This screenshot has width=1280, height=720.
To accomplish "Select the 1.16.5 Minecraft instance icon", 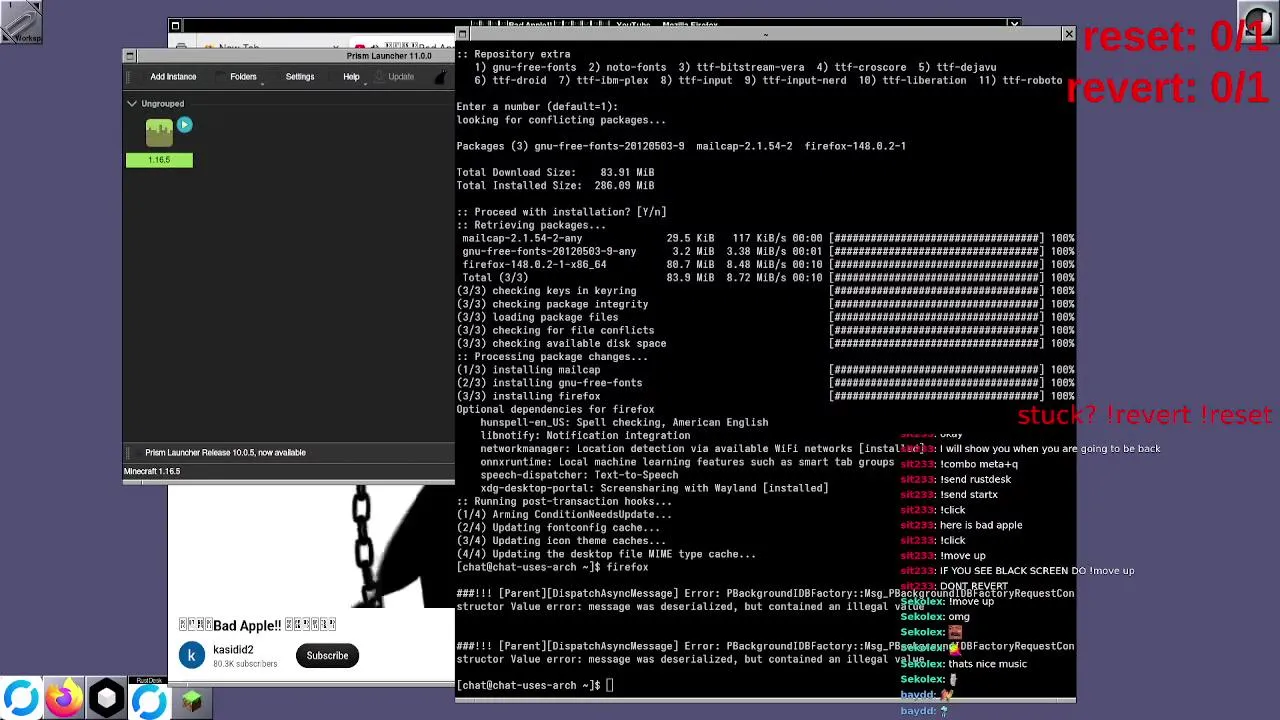I will [x=159, y=132].
